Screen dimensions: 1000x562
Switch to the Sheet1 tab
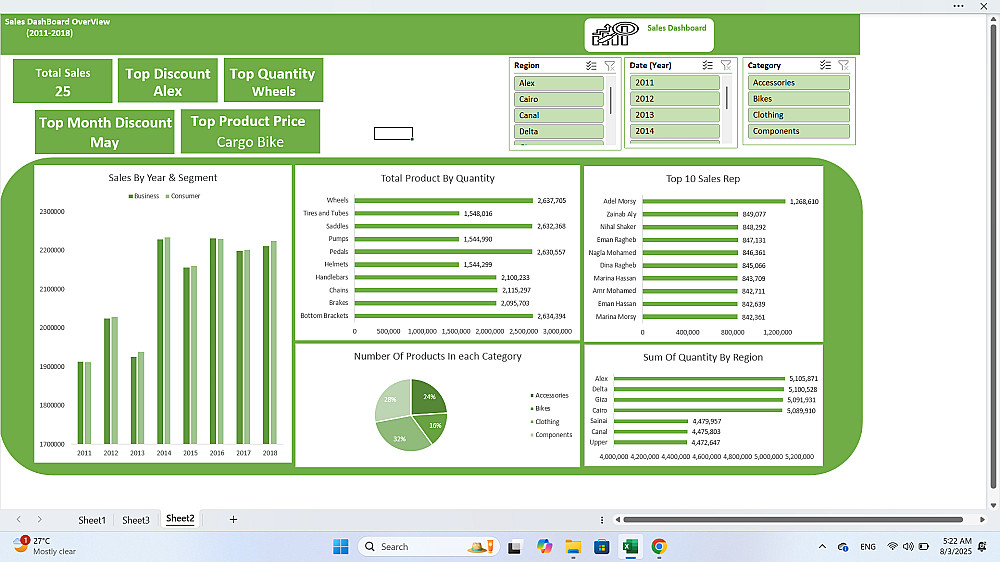92,520
